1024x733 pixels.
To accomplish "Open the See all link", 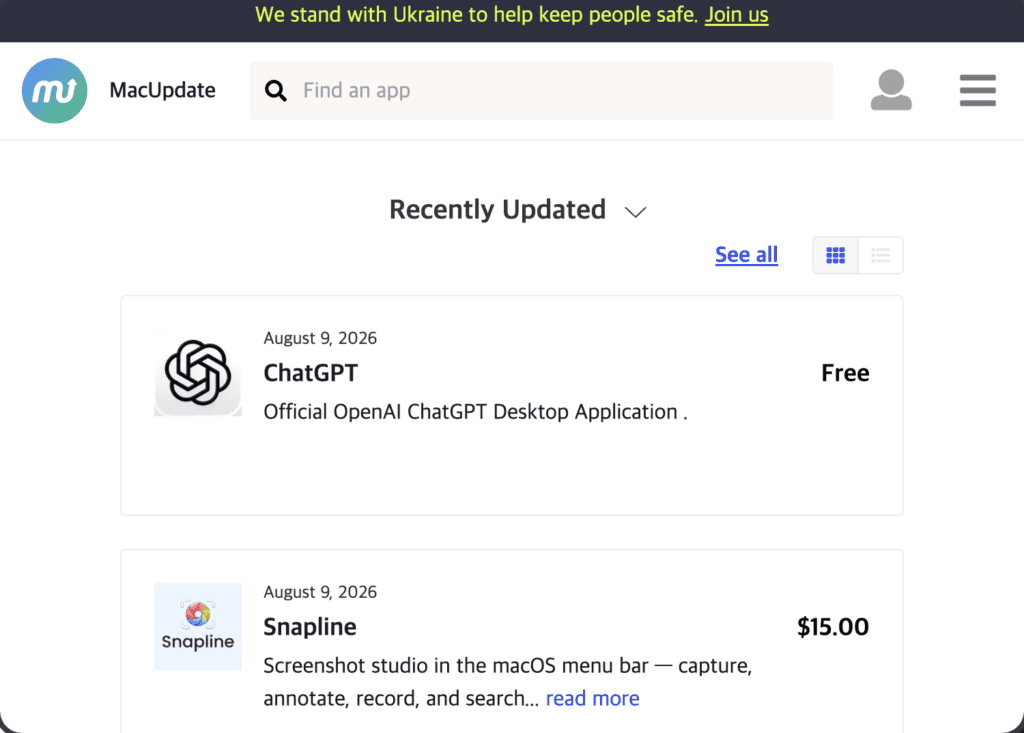I will coord(746,254).
